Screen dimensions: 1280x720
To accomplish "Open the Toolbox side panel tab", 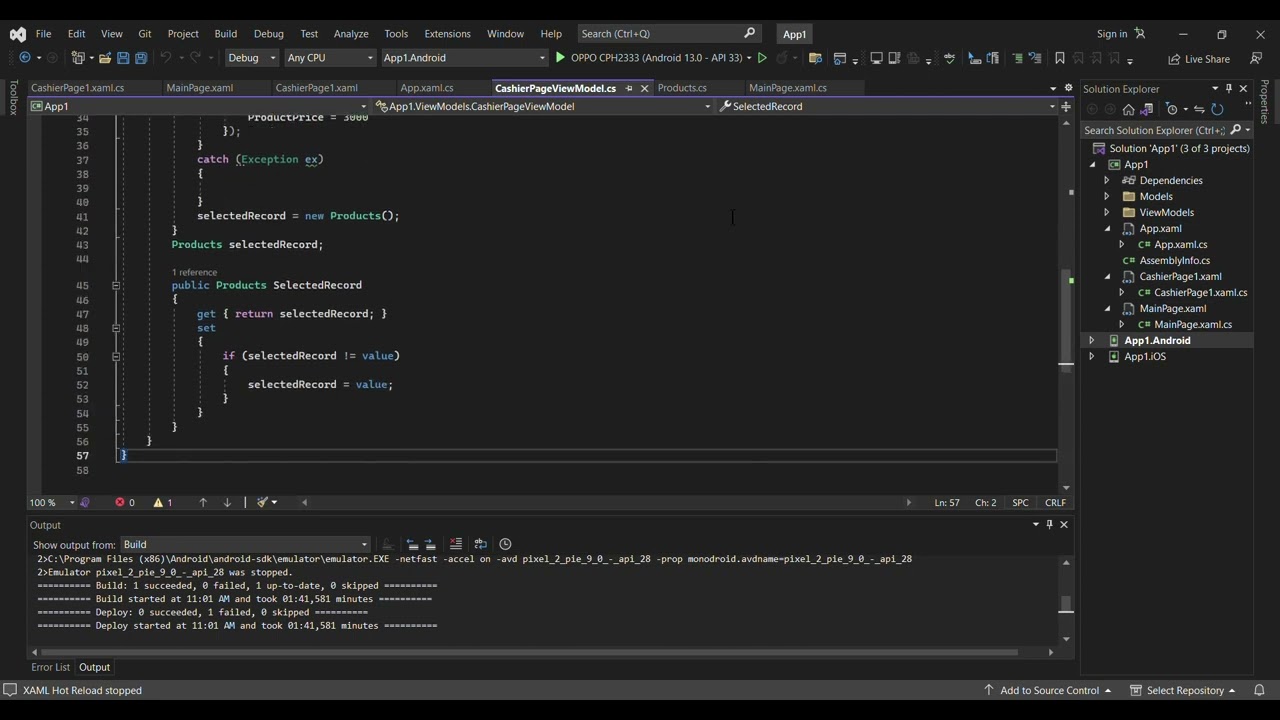I will point(13,98).
